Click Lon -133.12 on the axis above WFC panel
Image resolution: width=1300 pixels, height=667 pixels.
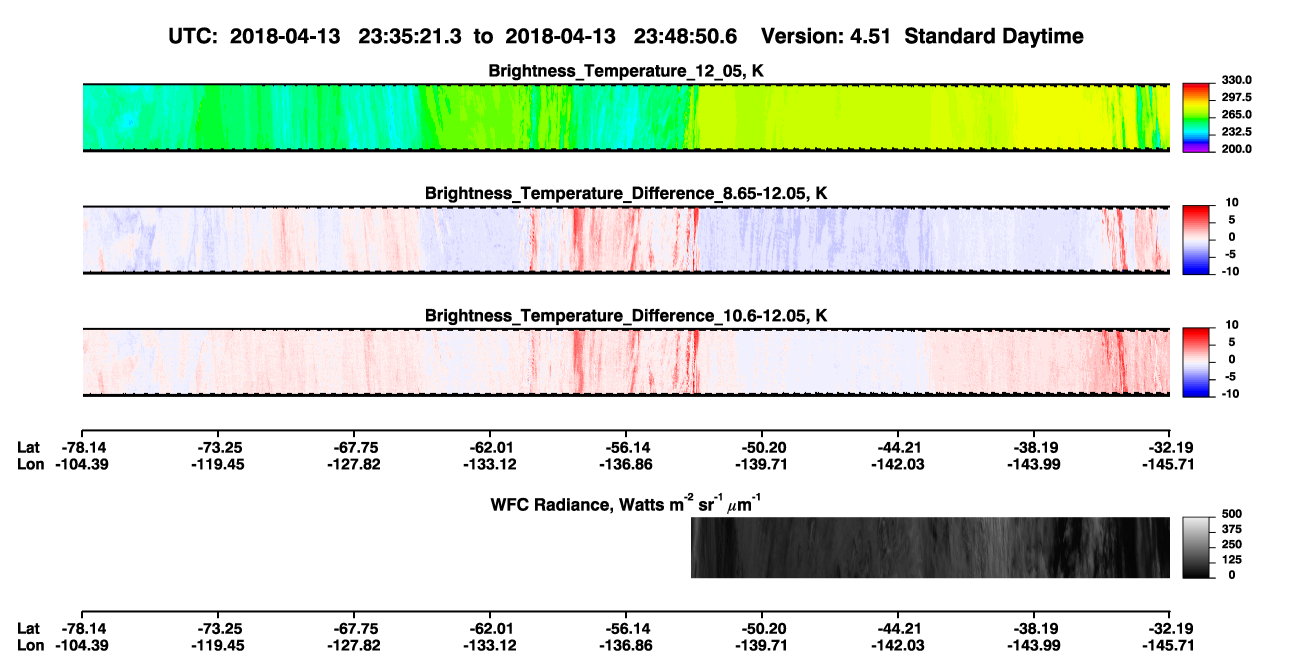tap(490, 464)
